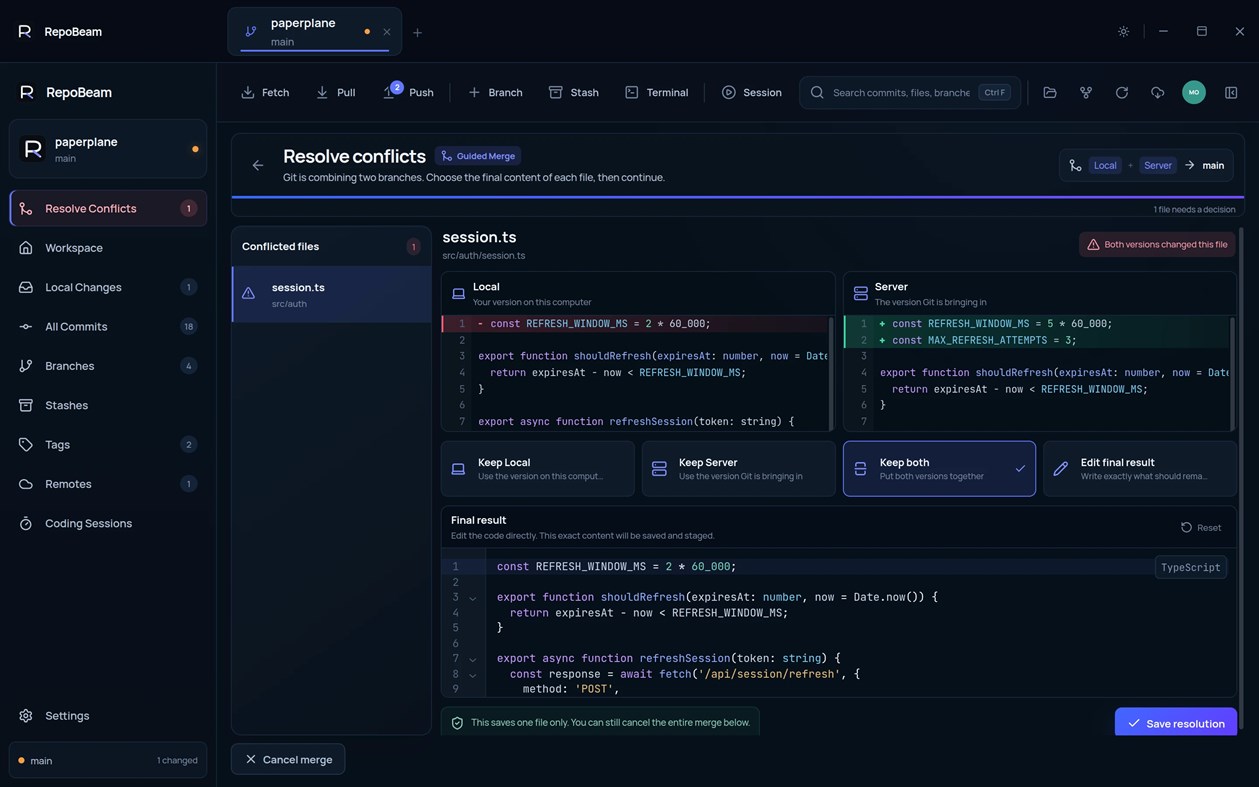Image resolution: width=1259 pixels, height=787 pixels.
Task: Click the Server icon in pane header
Action: coord(860,294)
